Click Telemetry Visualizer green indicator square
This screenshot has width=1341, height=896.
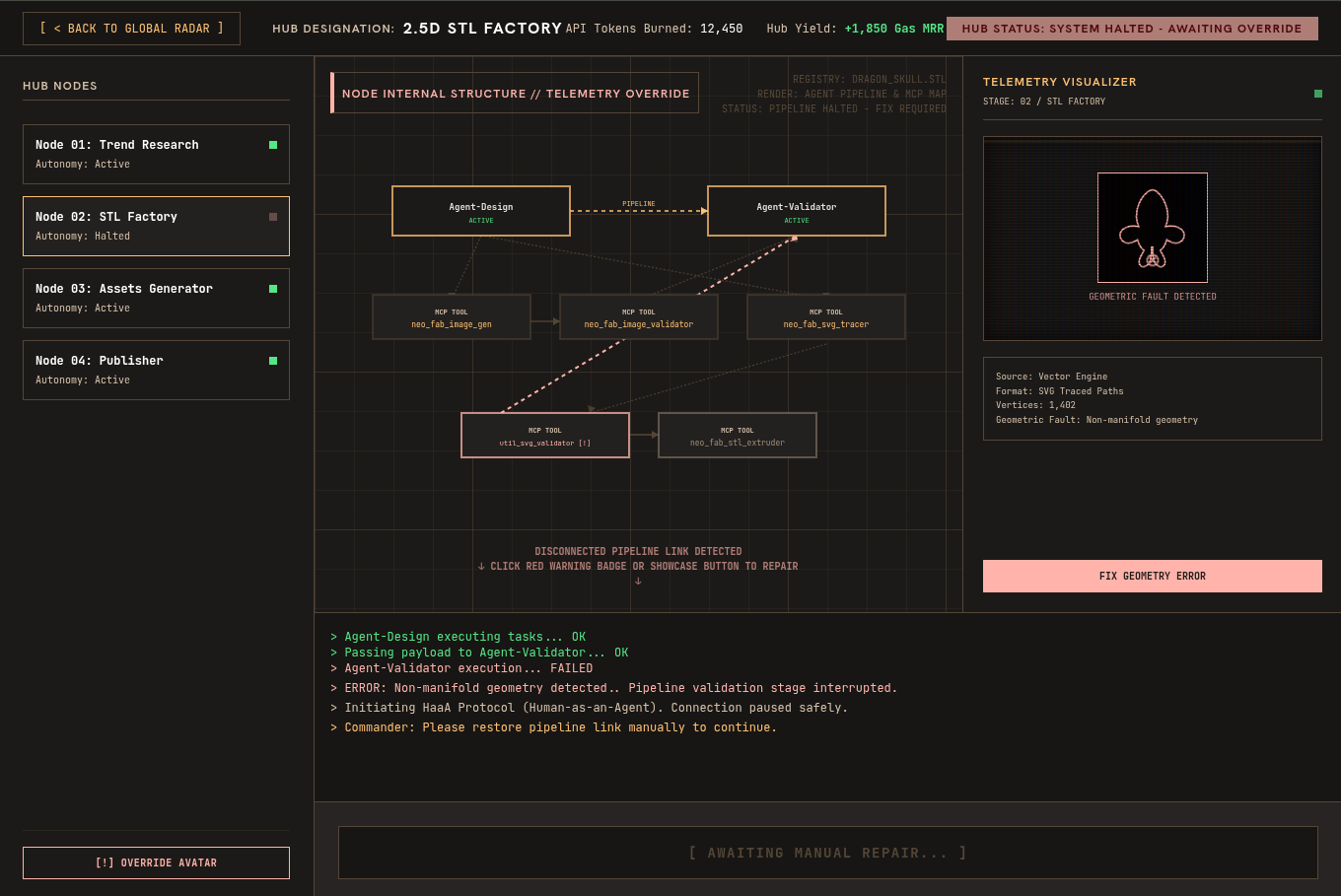(1318, 94)
